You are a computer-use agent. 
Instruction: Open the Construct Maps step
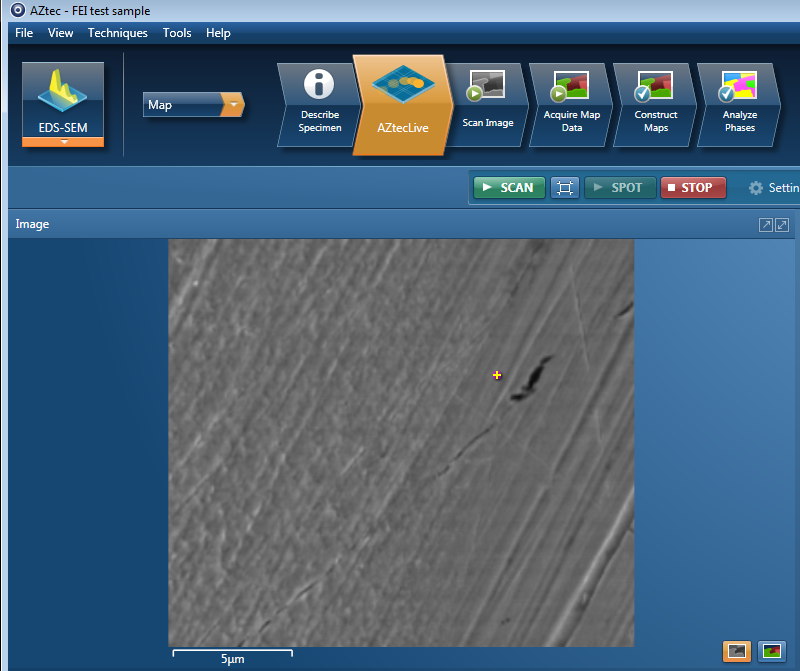point(656,105)
